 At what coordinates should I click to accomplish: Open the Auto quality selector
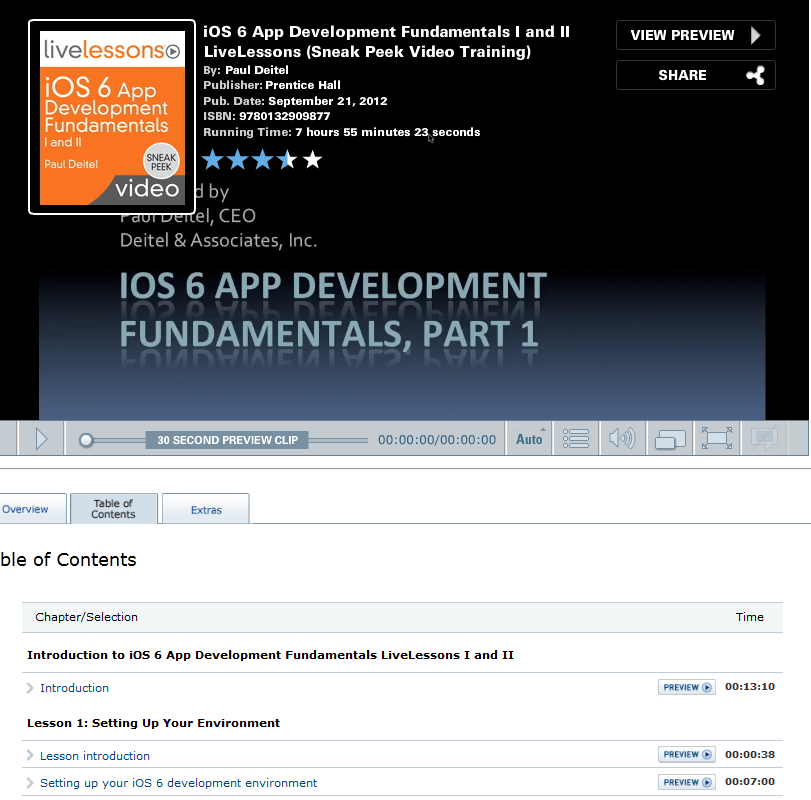click(529, 439)
